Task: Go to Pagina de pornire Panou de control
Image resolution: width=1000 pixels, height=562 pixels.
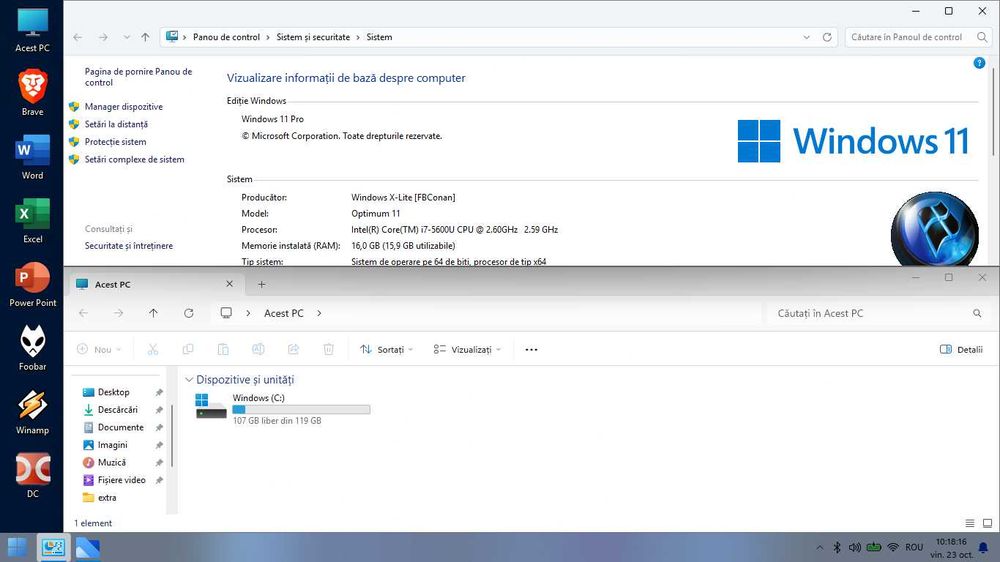Action: tap(138, 77)
